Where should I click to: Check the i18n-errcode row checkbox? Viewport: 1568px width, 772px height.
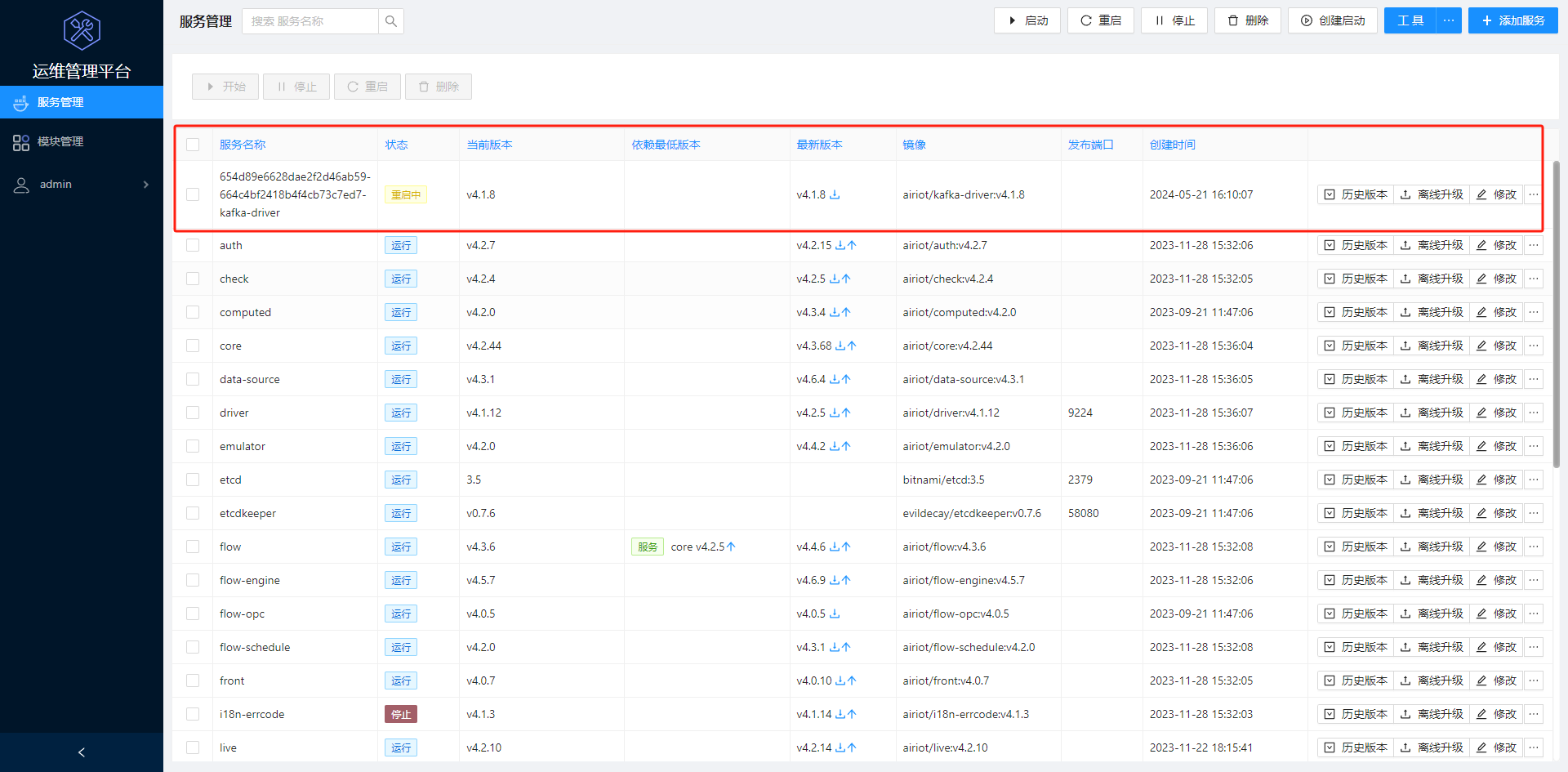[x=193, y=714]
